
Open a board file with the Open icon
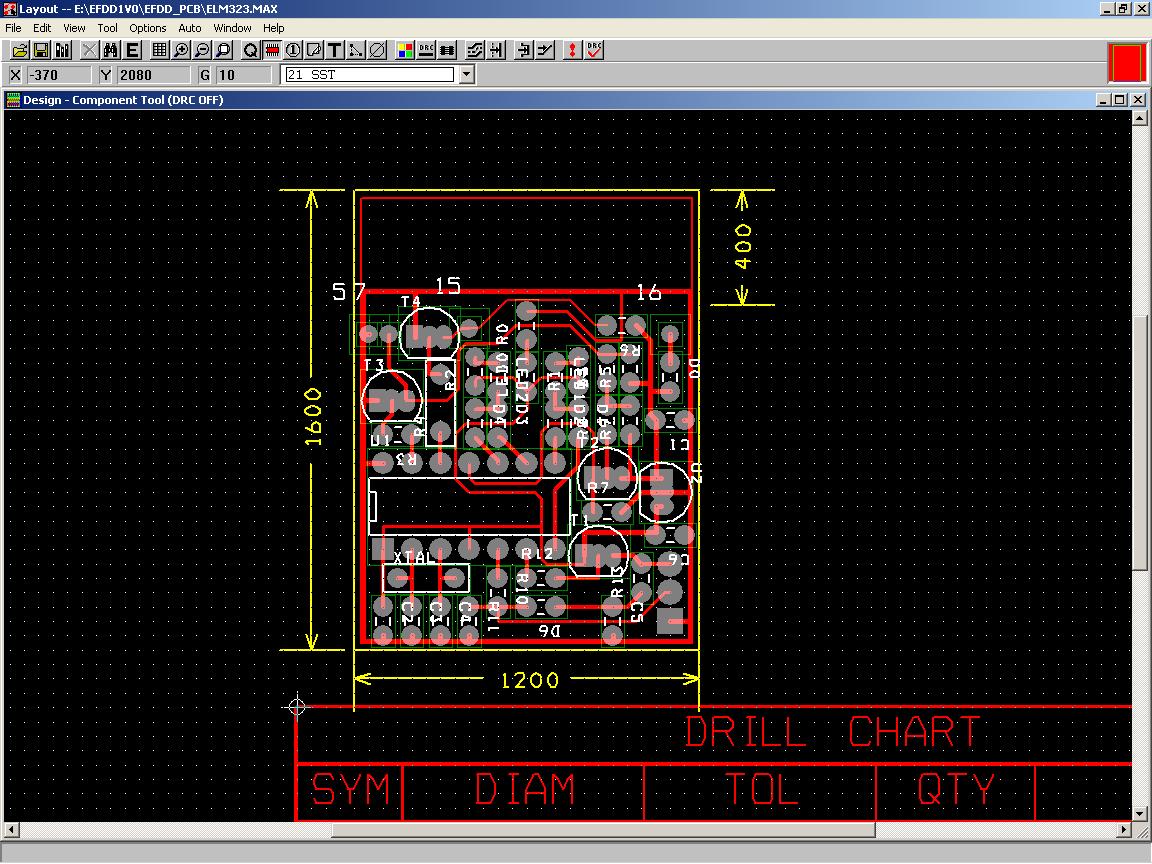(19, 50)
